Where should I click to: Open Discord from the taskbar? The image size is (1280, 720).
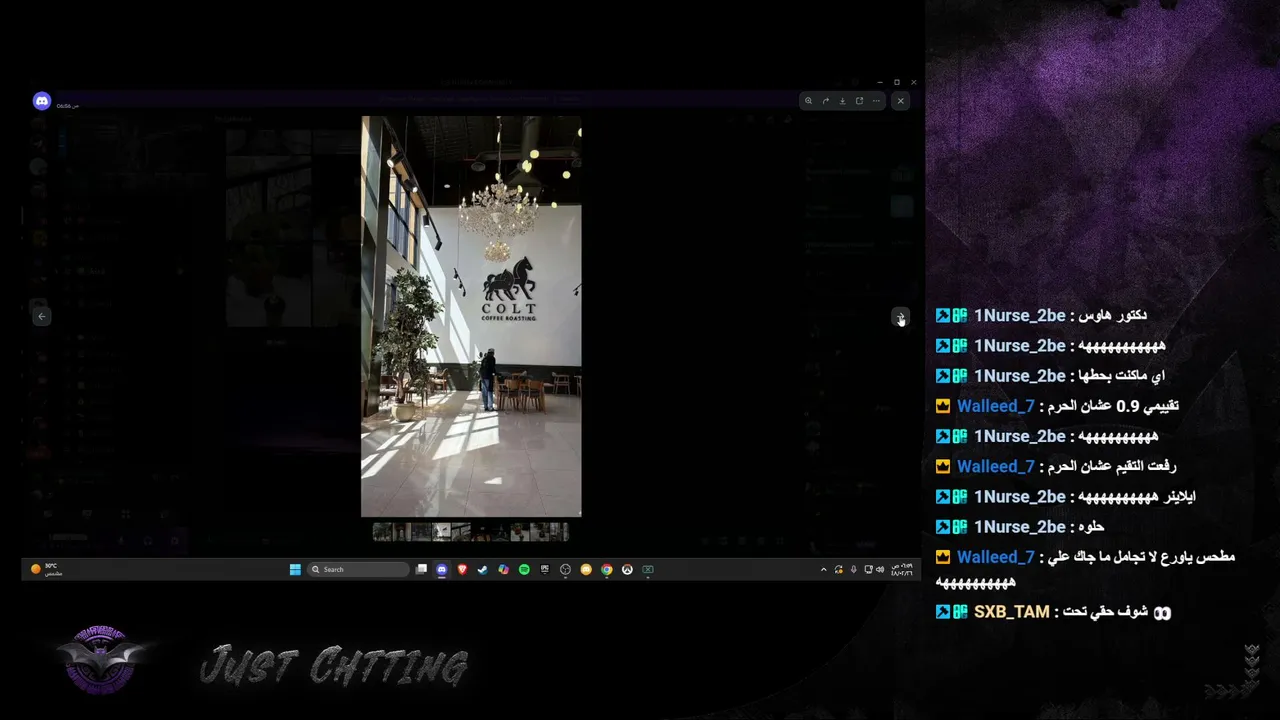pyautogui.click(x=442, y=569)
